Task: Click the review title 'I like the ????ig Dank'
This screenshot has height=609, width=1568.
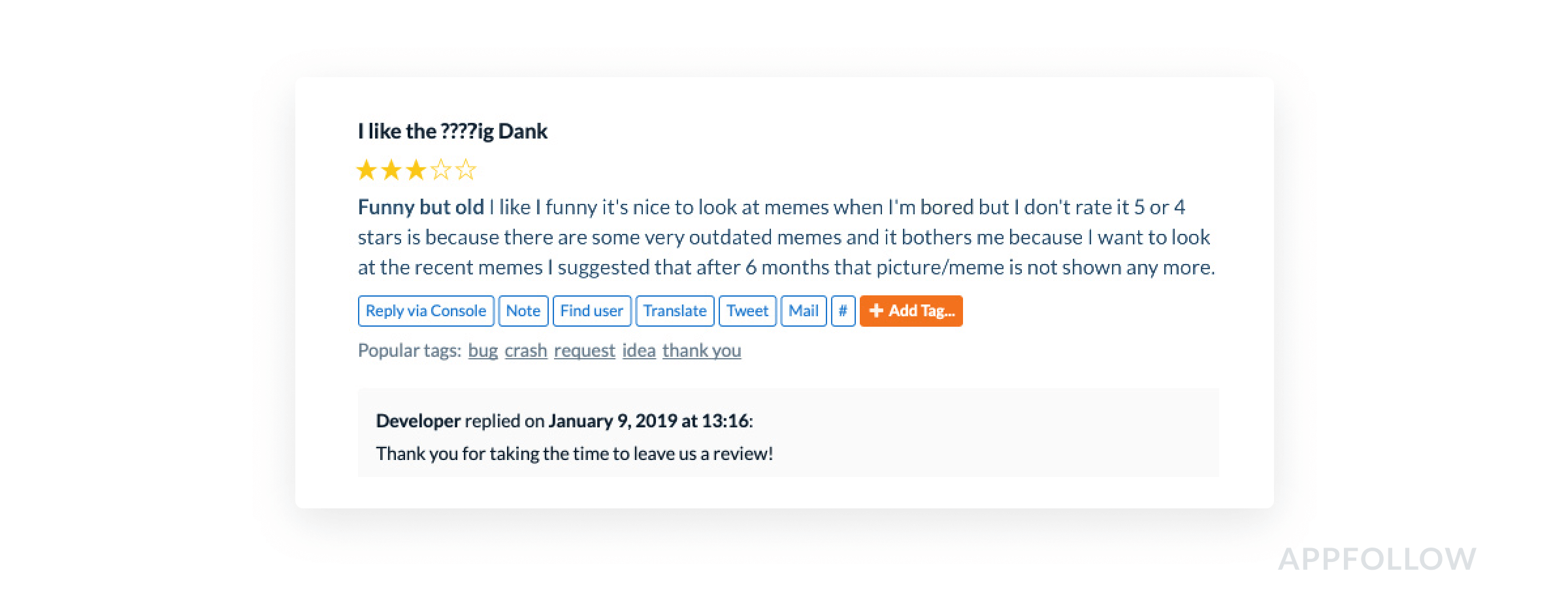Action: [x=452, y=131]
